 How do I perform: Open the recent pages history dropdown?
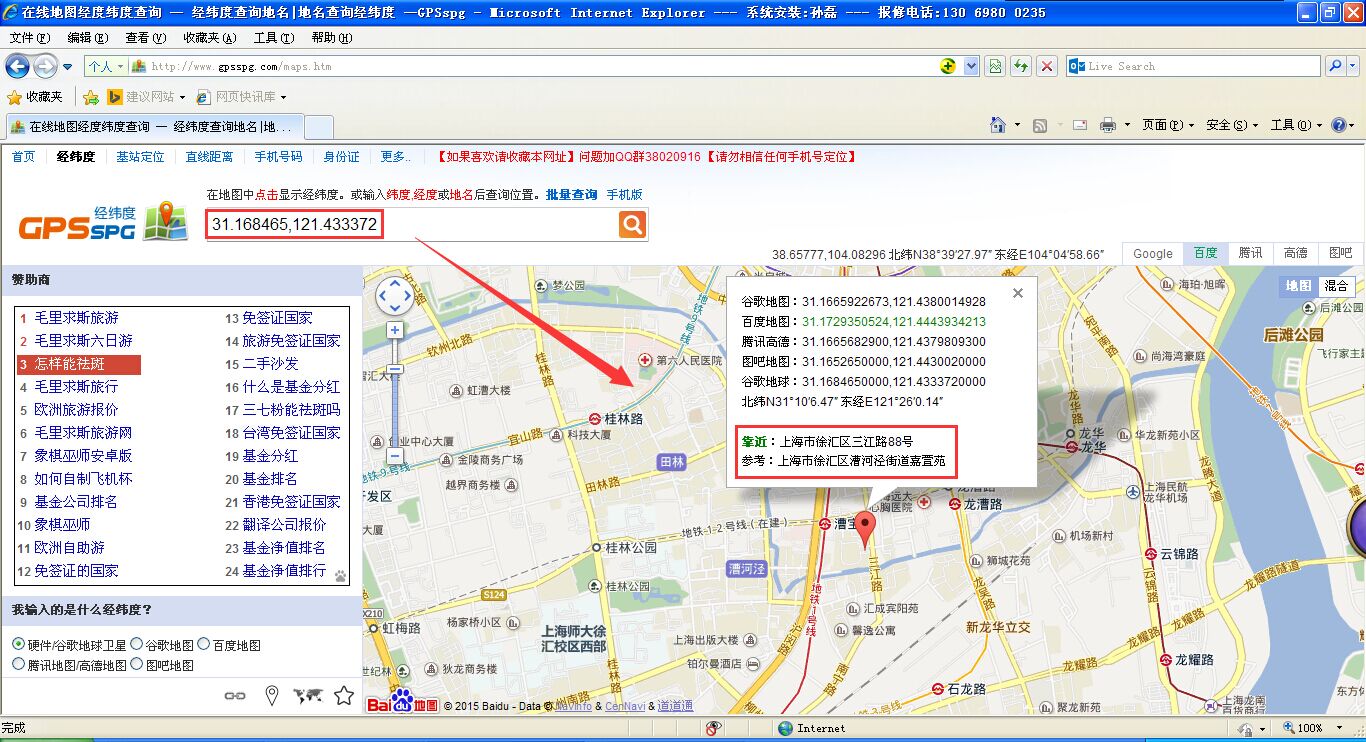67,67
